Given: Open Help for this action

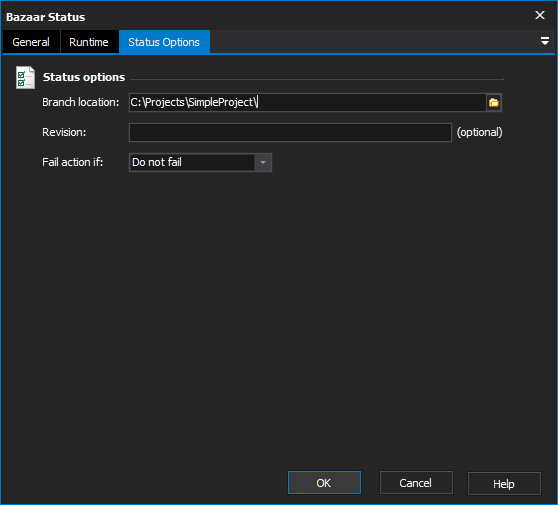Looking at the screenshot, I should pyautogui.click(x=504, y=484).
